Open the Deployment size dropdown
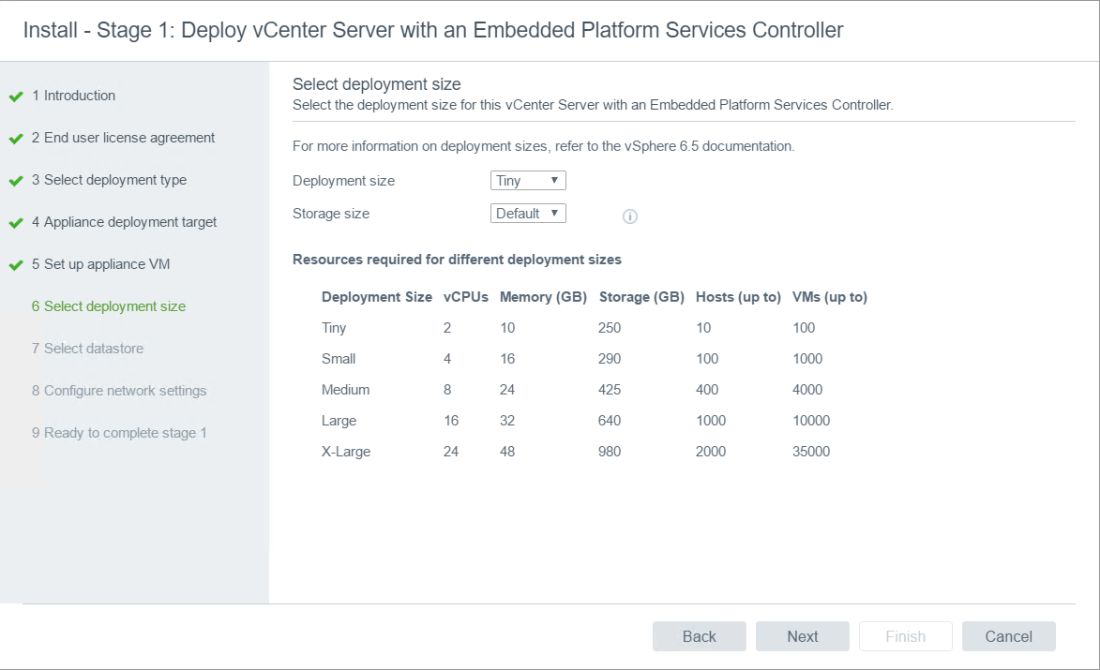Viewport: 1100px width, 670px height. point(528,181)
